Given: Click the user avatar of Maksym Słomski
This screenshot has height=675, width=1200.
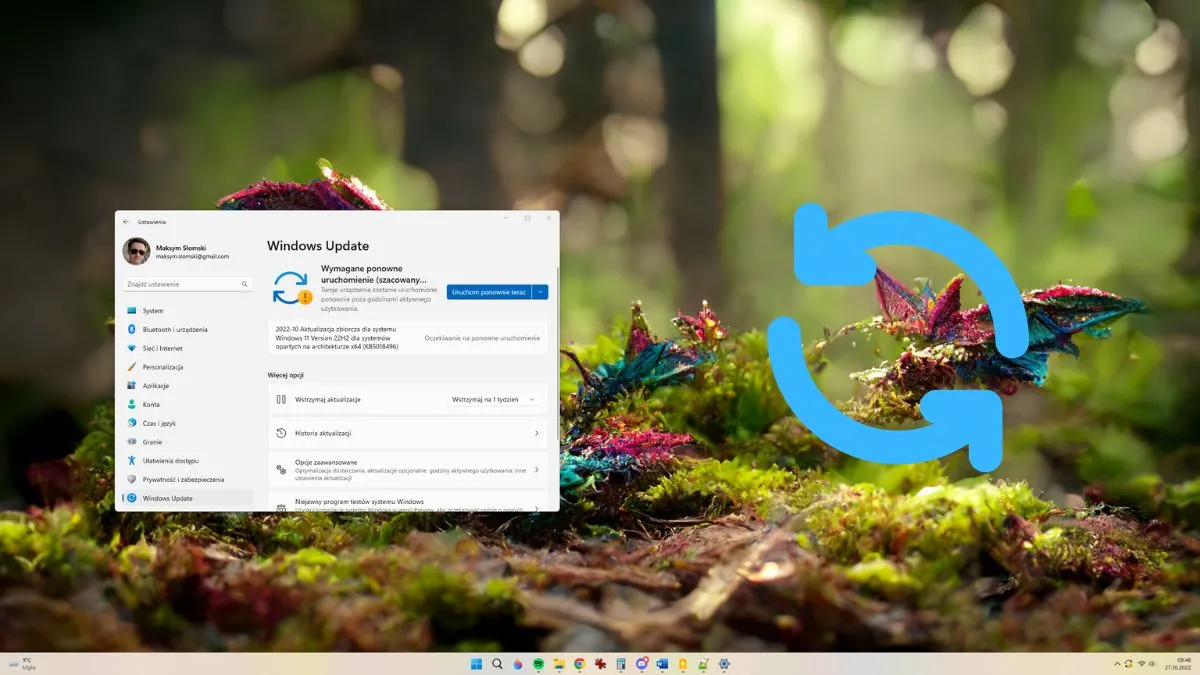Looking at the screenshot, I should [x=136, y=250].
